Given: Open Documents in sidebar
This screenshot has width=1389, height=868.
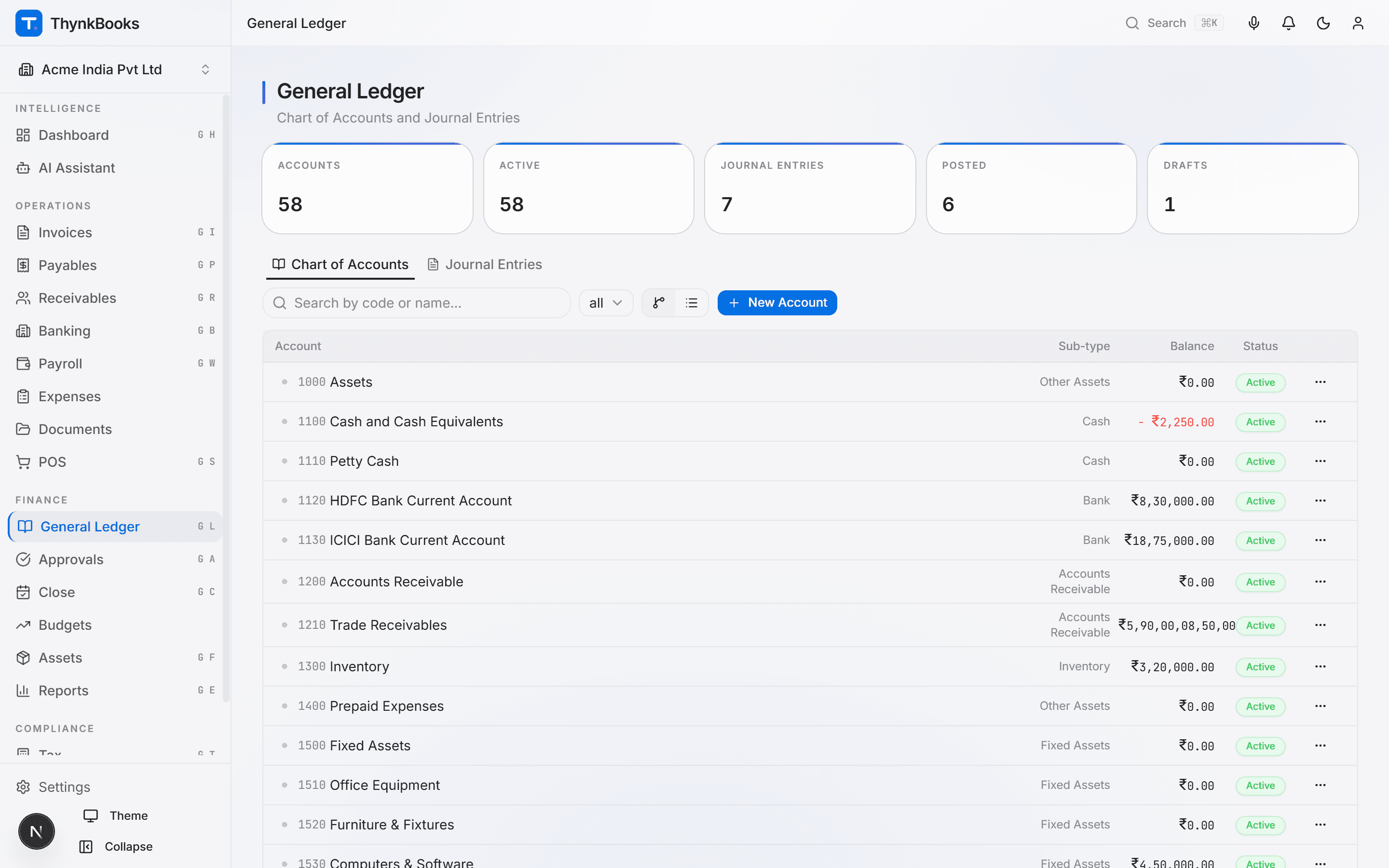Looking at the screenshot, I should pos(115,429).
